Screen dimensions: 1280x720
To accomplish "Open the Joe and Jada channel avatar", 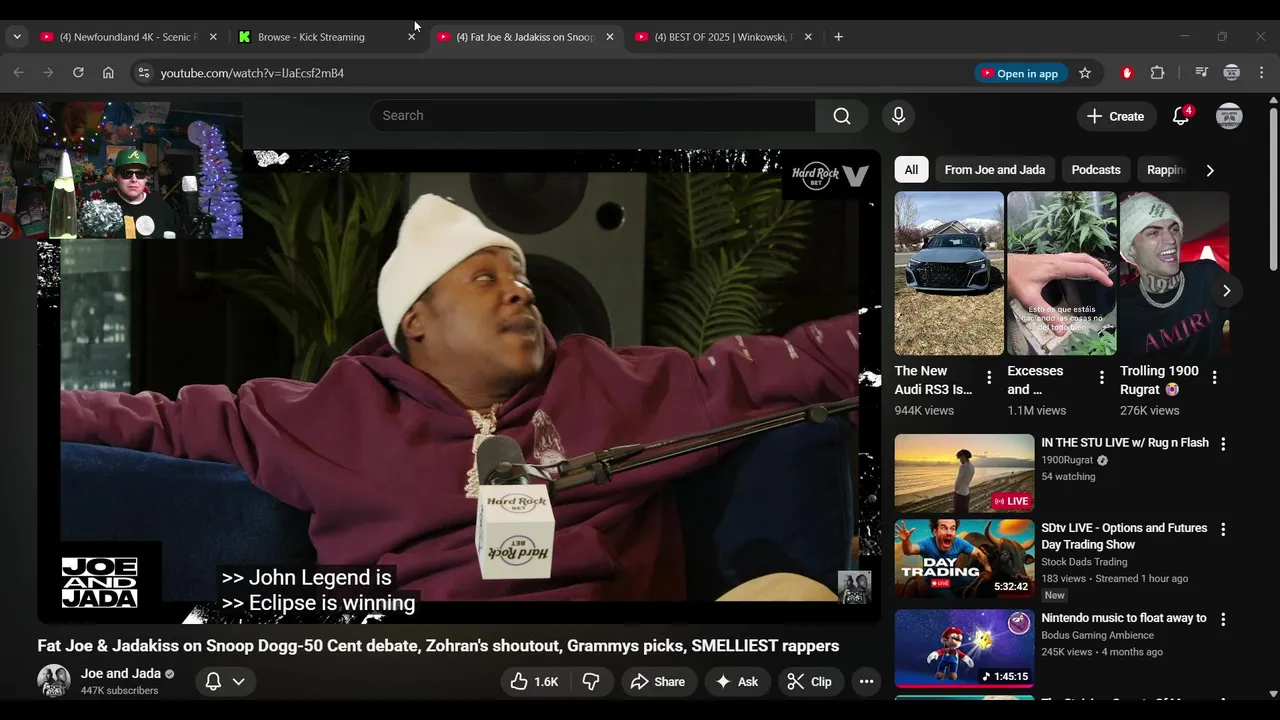I will [x=54, y=681].
